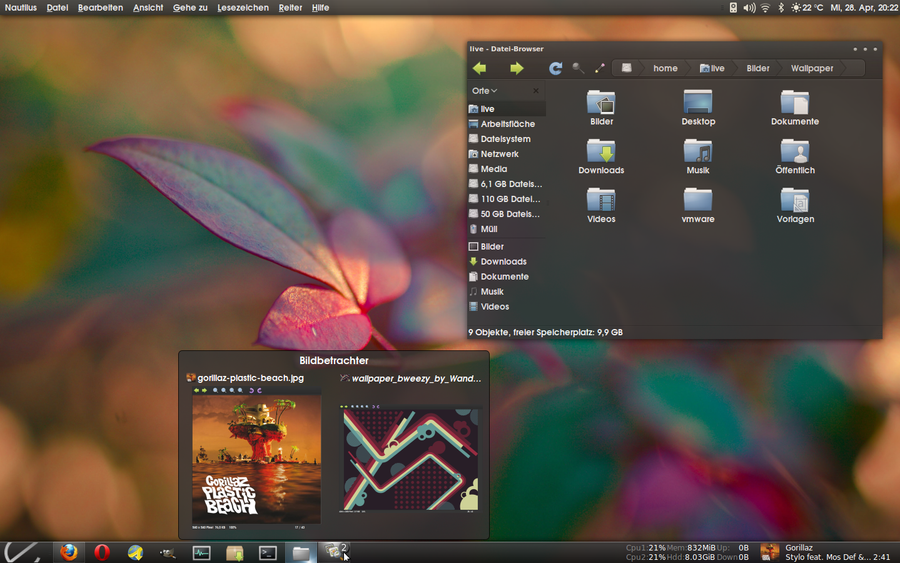This screenshot has width=900, height=563.
Task: Open the Bluetooth indicator
Action: tap(781, 7)
